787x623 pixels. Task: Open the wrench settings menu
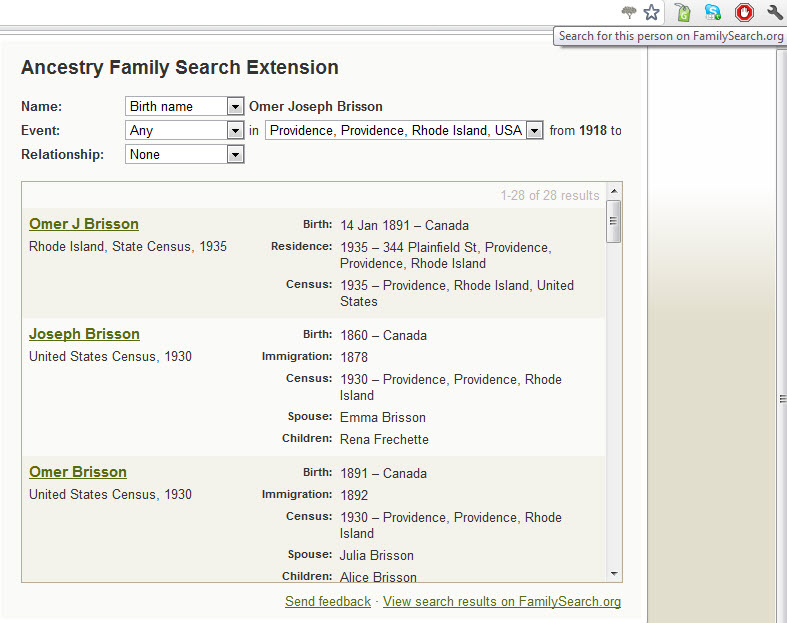click(775, 12)
